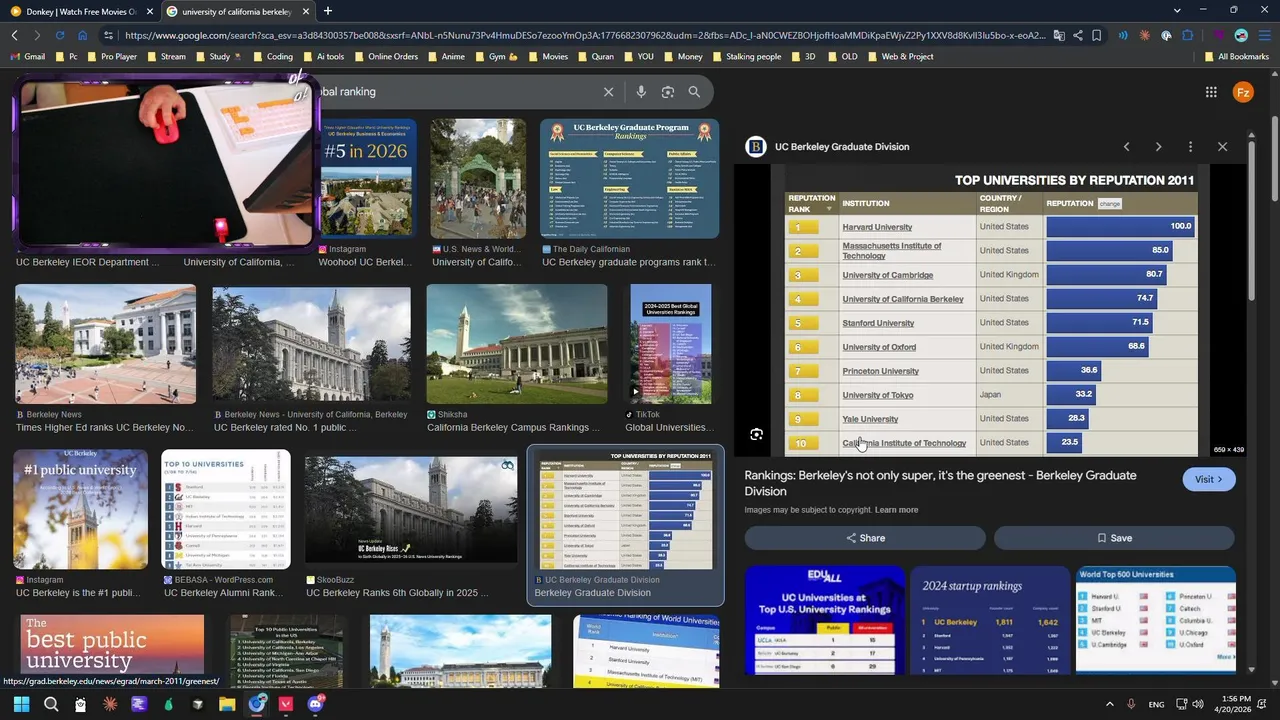Open the Learn more copyright link

pos(896,510)
